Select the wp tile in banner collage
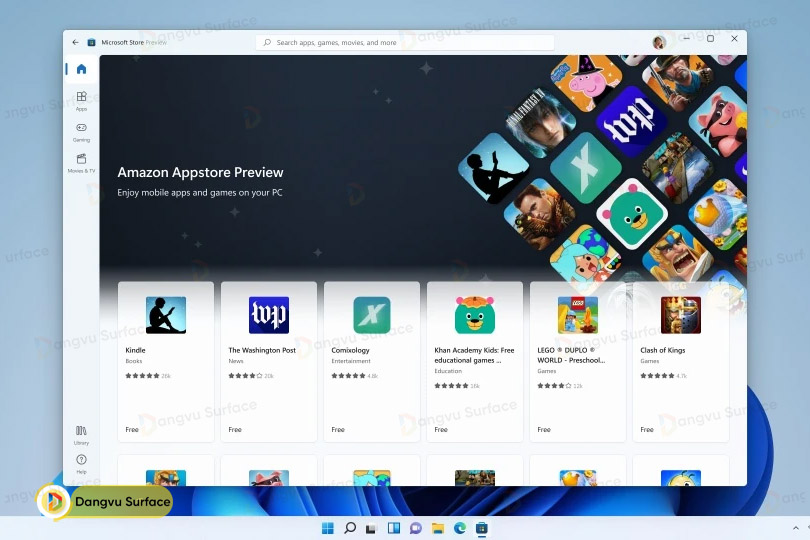 632,122
